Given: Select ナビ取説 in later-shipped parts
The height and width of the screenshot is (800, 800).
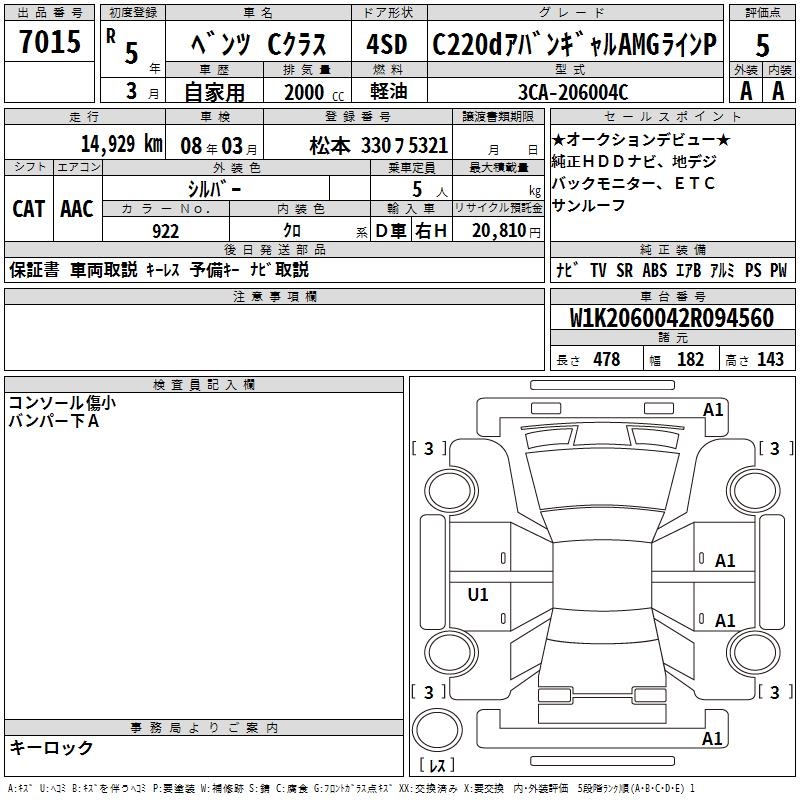Looking at the screenshot, I should 279,269.
